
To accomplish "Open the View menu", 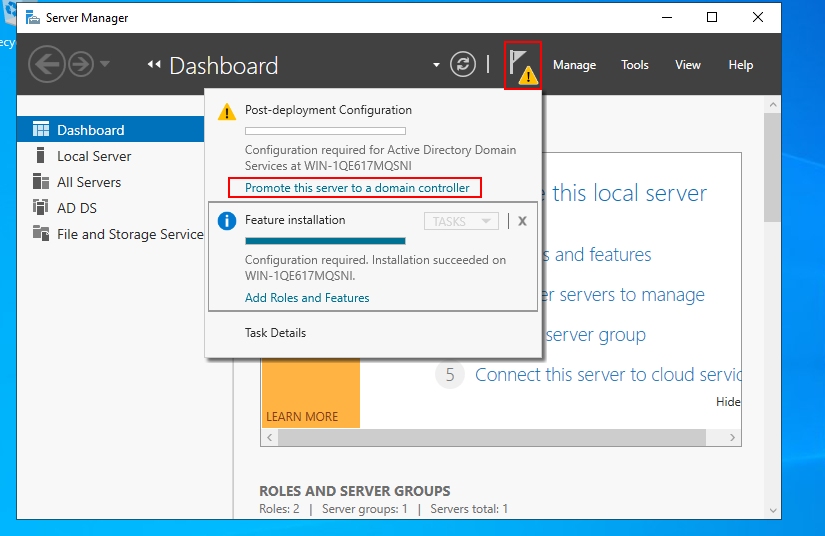I will point(688,65).
